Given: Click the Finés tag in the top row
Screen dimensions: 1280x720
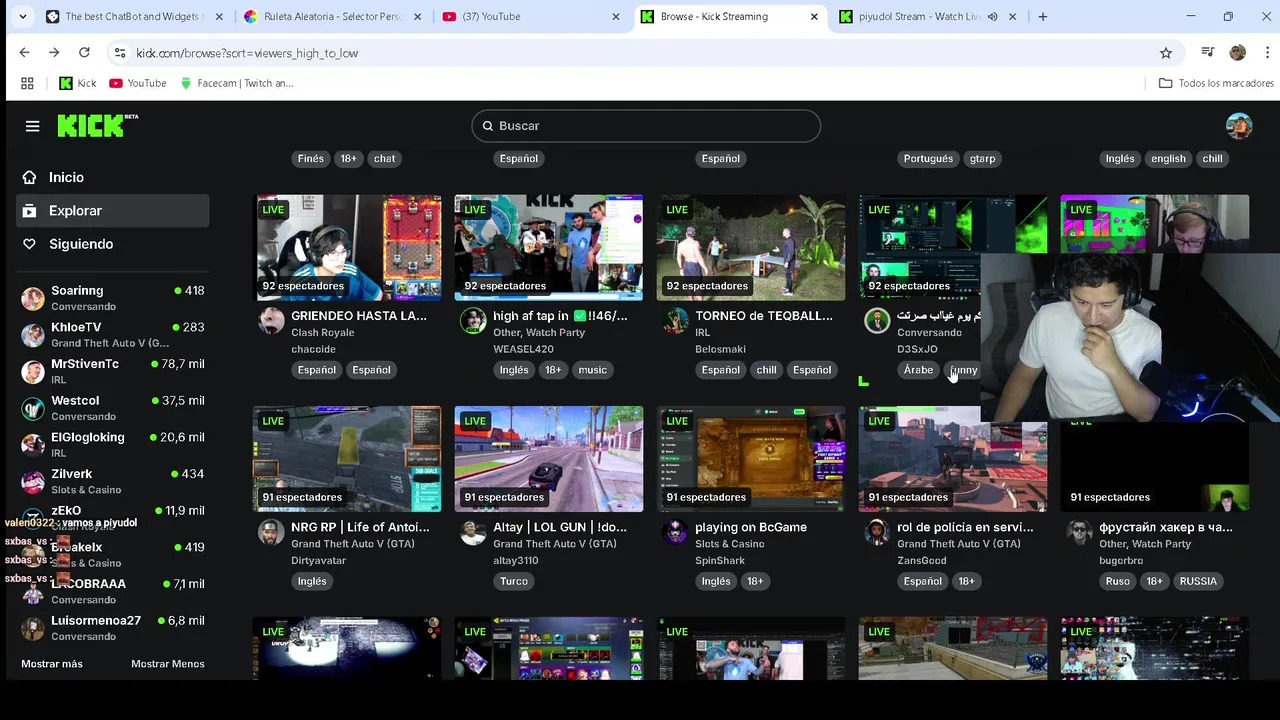Looking at the screenshot, I should [x=311, y=159].
